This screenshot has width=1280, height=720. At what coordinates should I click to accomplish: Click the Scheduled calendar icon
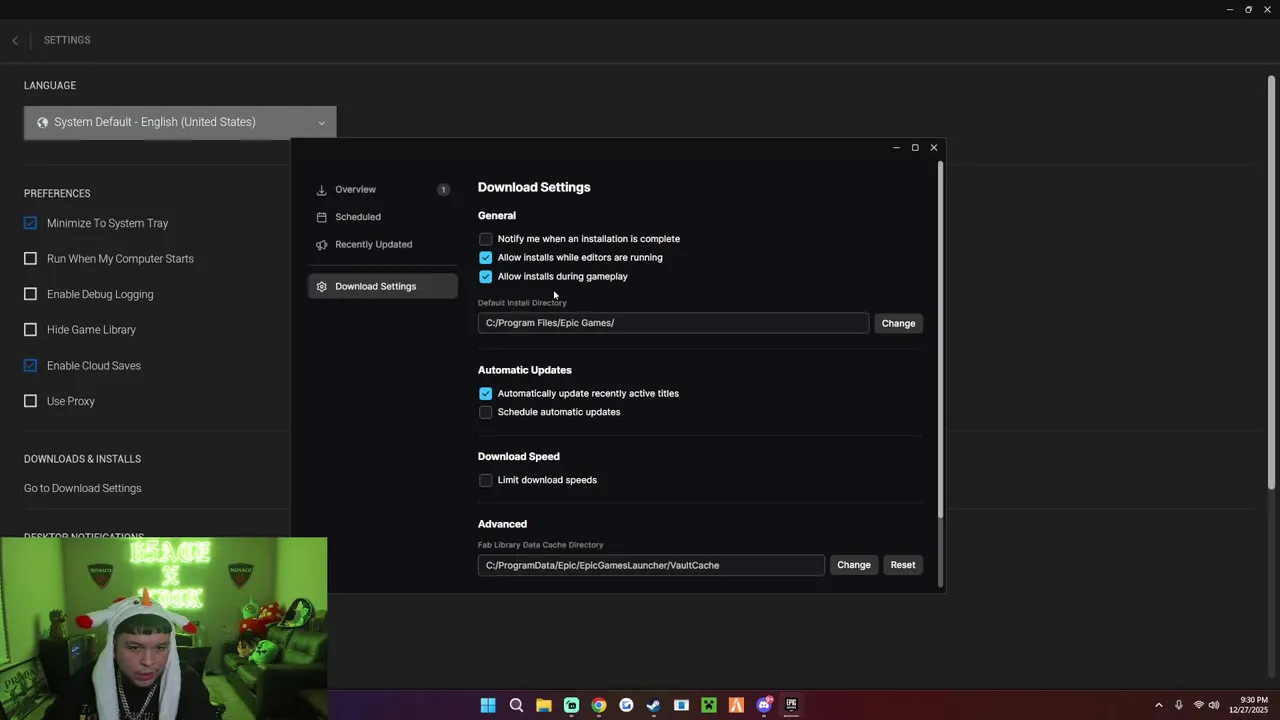(321, 217)
